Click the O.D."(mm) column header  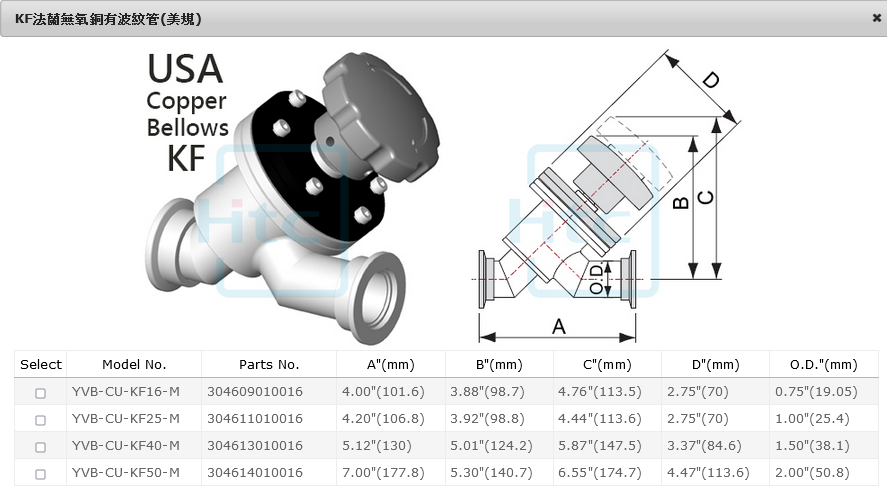click(x=815, y=365)
